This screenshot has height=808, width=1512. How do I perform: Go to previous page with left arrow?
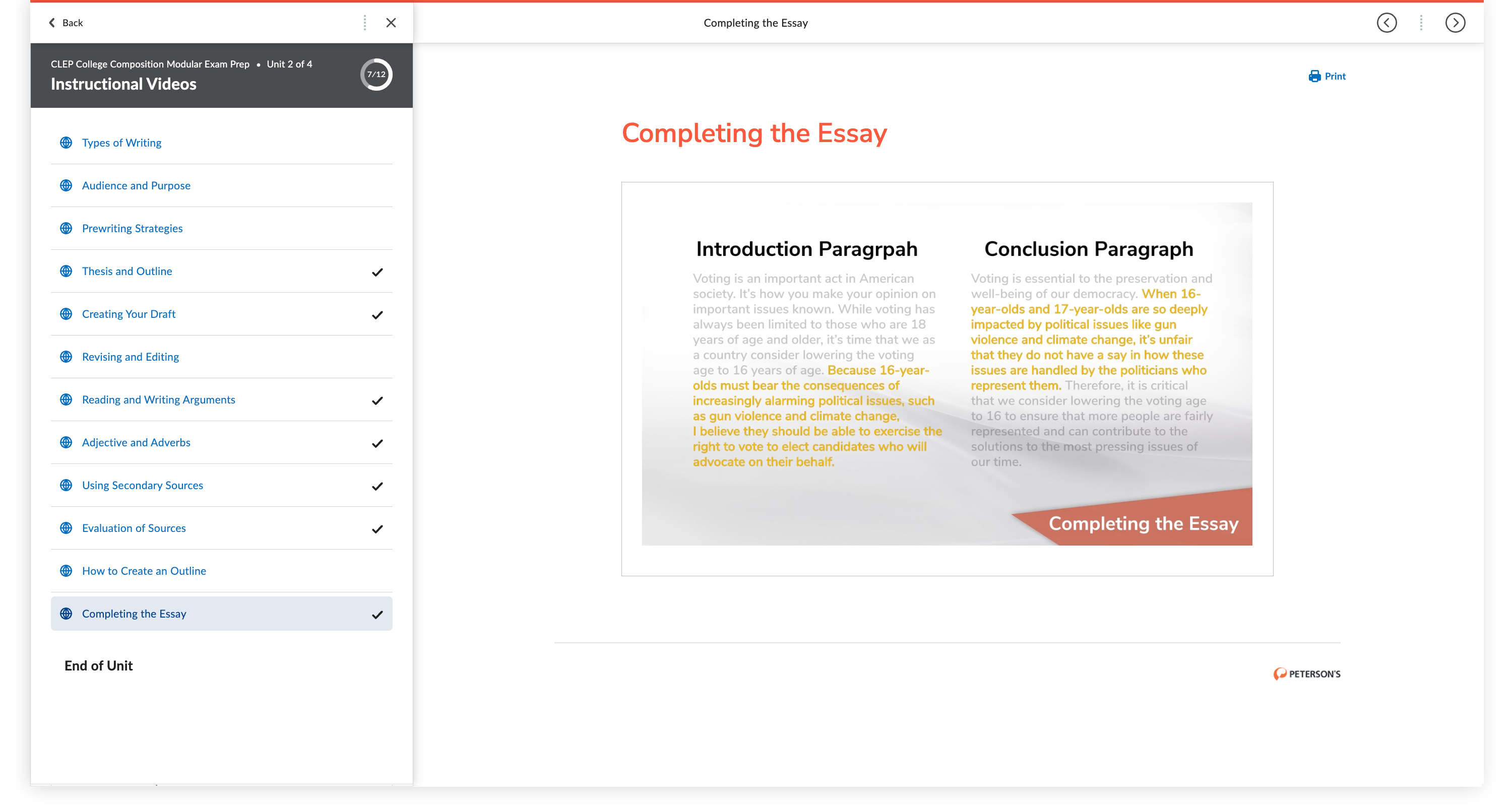[1387, 23]
